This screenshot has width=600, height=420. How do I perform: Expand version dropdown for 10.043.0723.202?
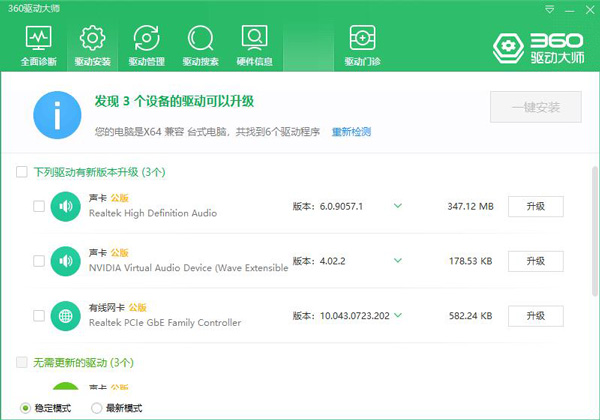tap(398, 315)
